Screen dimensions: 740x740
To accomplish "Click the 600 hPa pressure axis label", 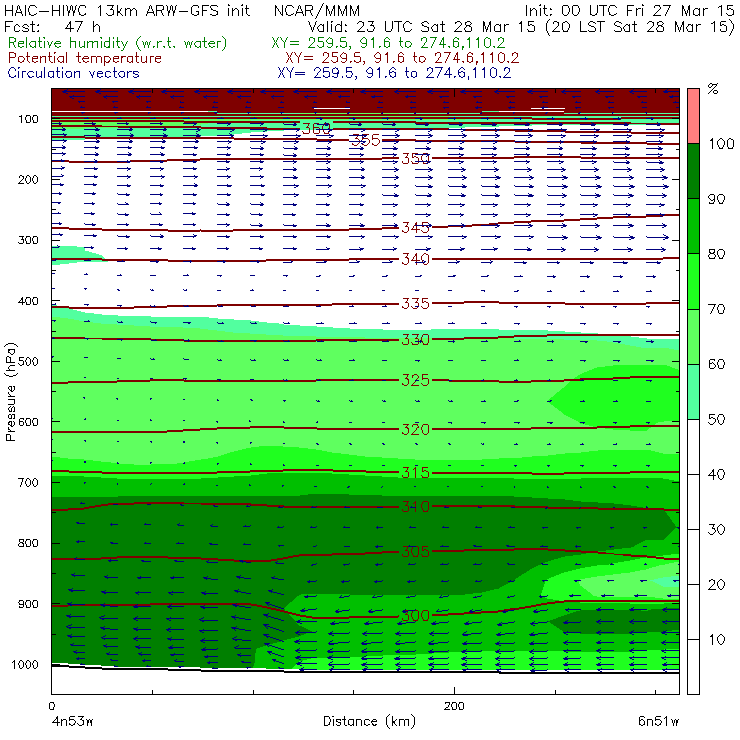I will [x=28, y=421].
